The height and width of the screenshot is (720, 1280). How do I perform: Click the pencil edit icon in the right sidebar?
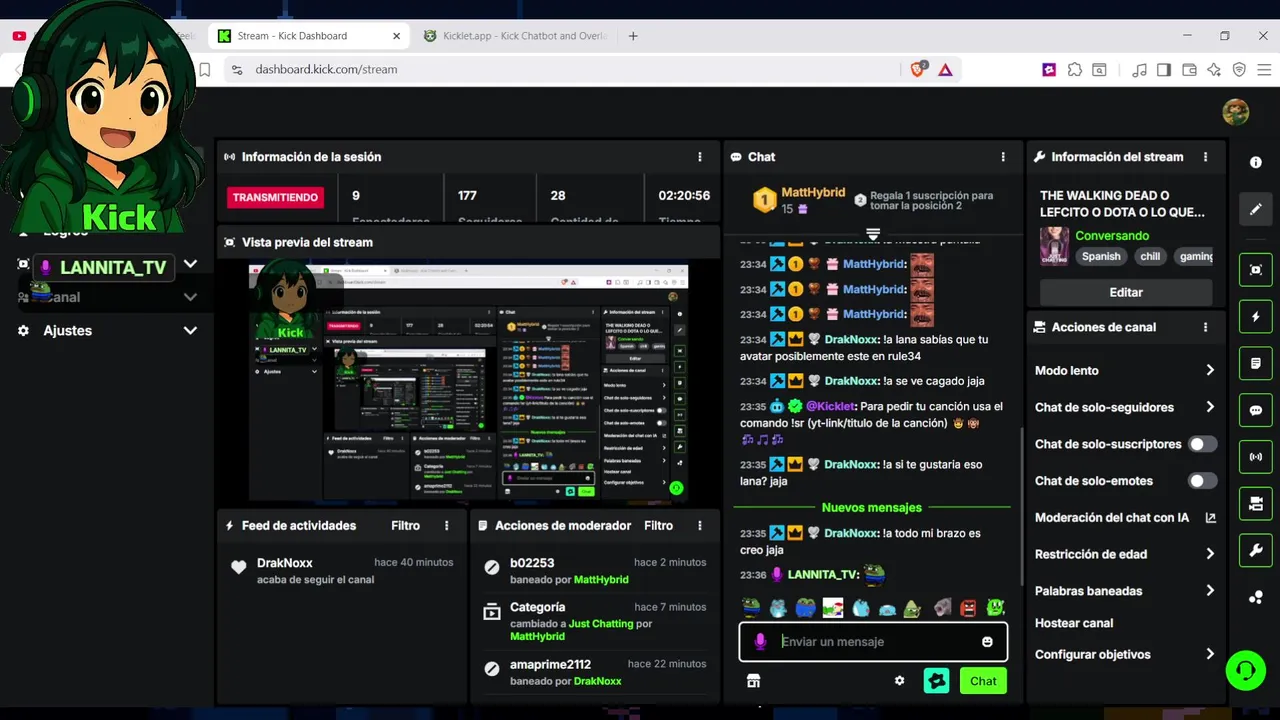click(1256, 210)
